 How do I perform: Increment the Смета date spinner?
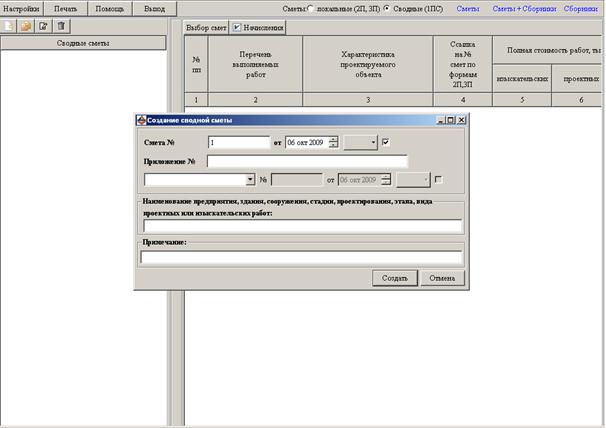tap(333, 139)
